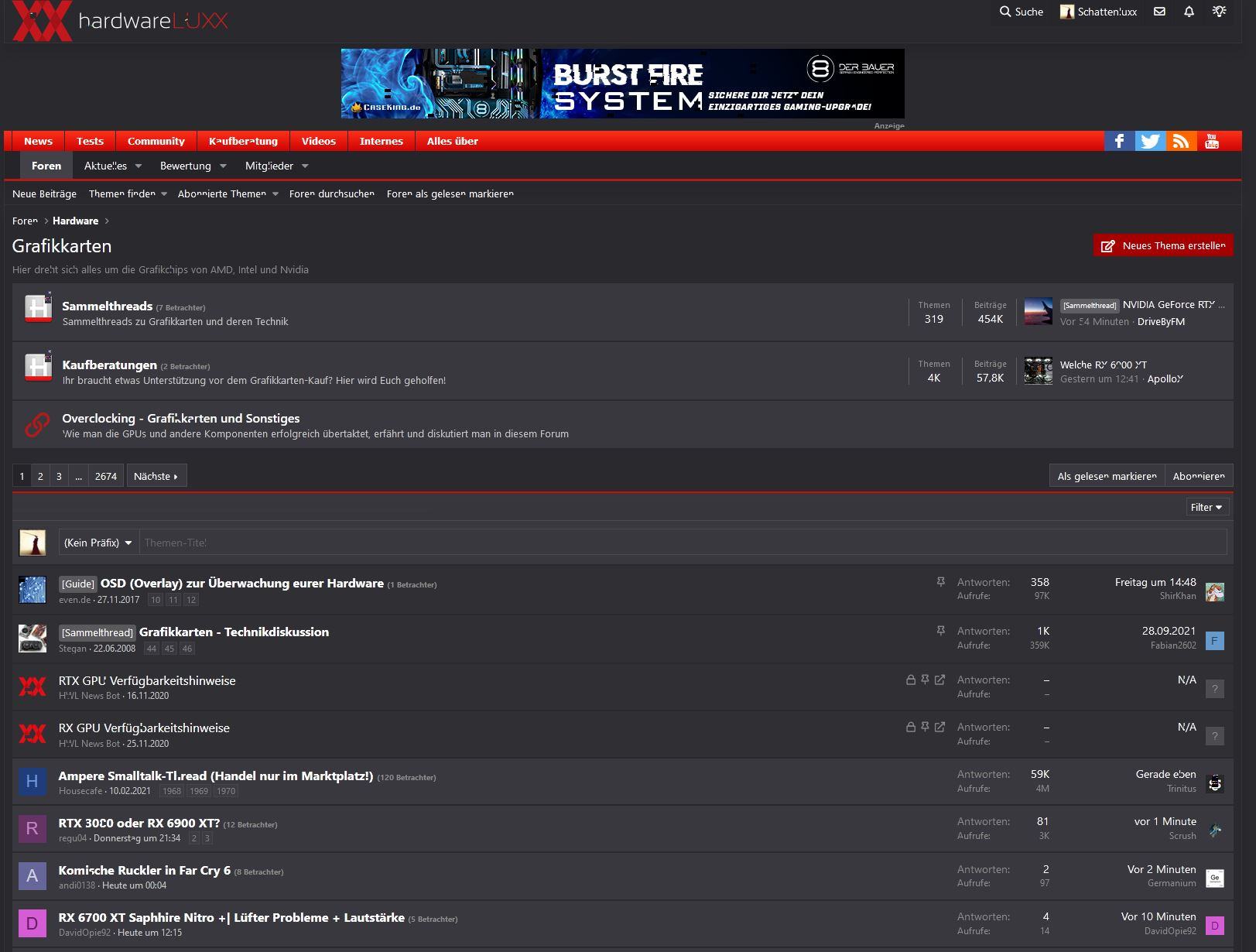
Task: Open the Alles über menu
Action: pyautogui.click(x=453, y=141)
